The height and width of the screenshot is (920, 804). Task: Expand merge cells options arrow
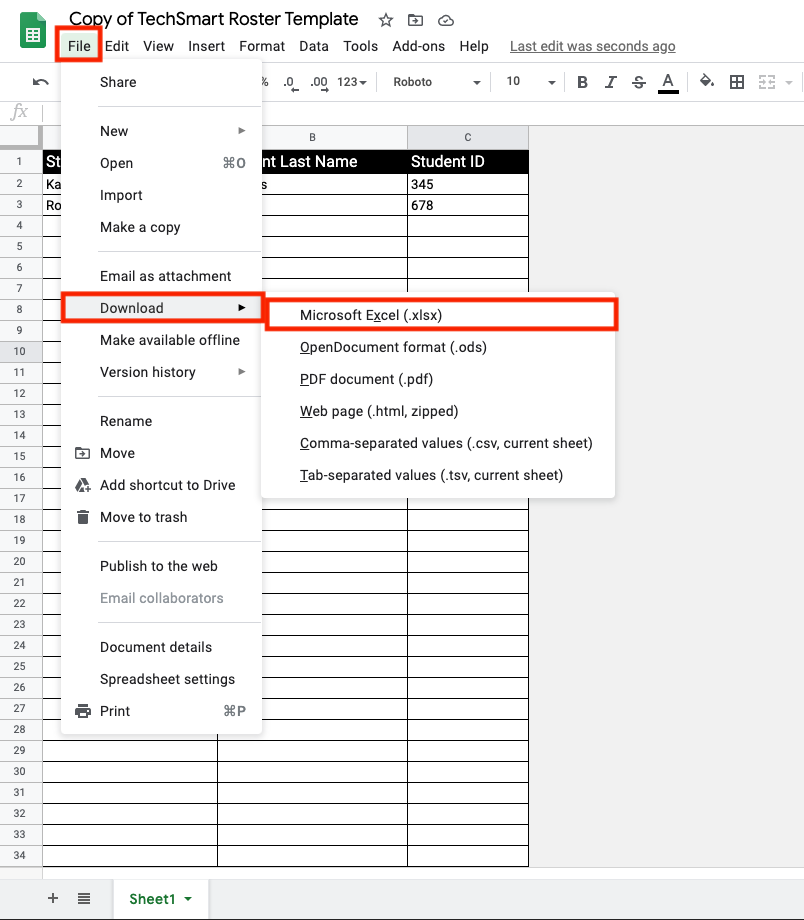(789, 83)
